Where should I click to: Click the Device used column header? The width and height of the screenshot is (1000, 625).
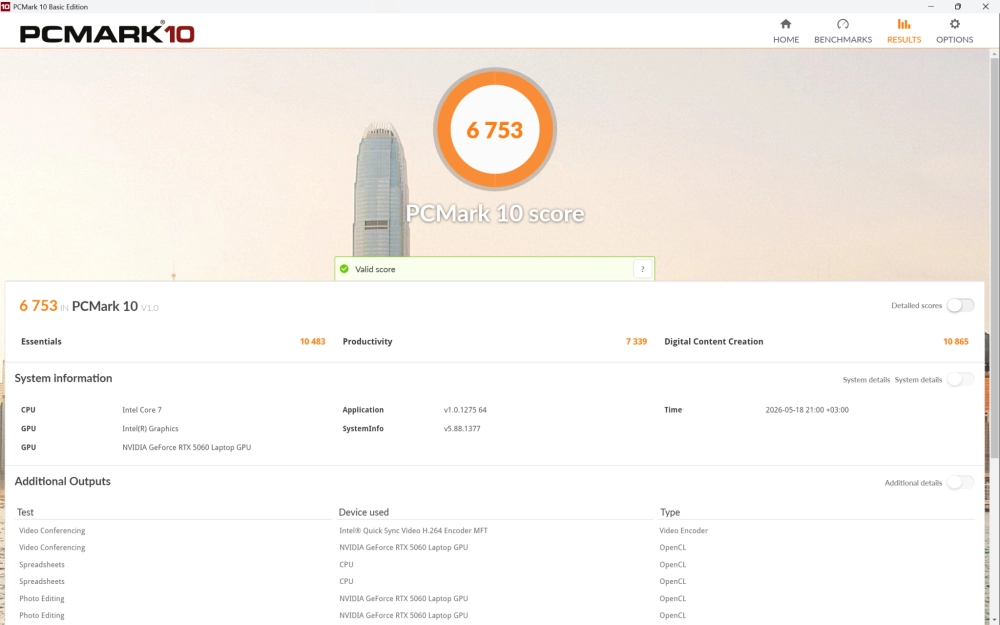364,512
